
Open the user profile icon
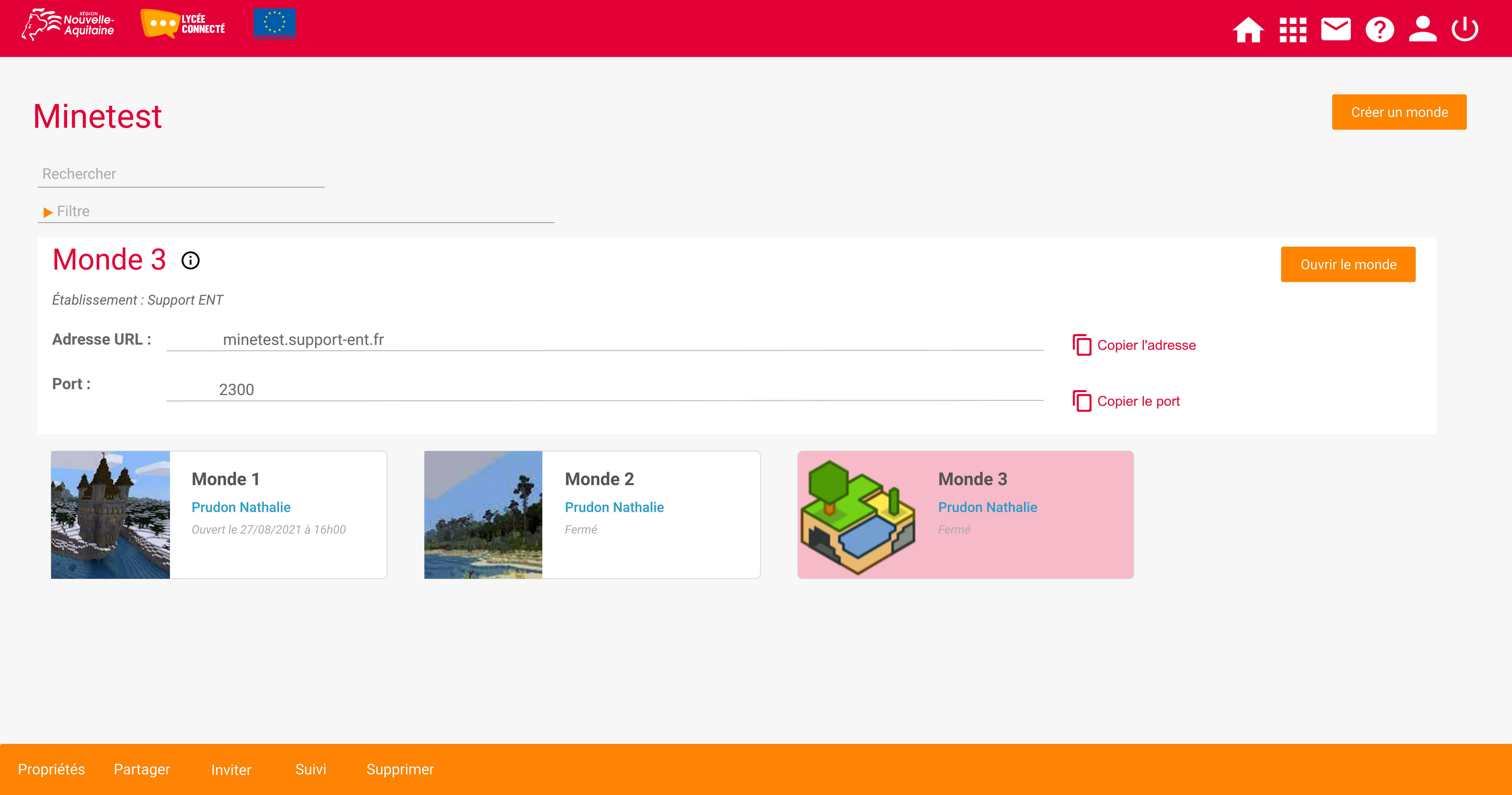(x=1422, y=29)
